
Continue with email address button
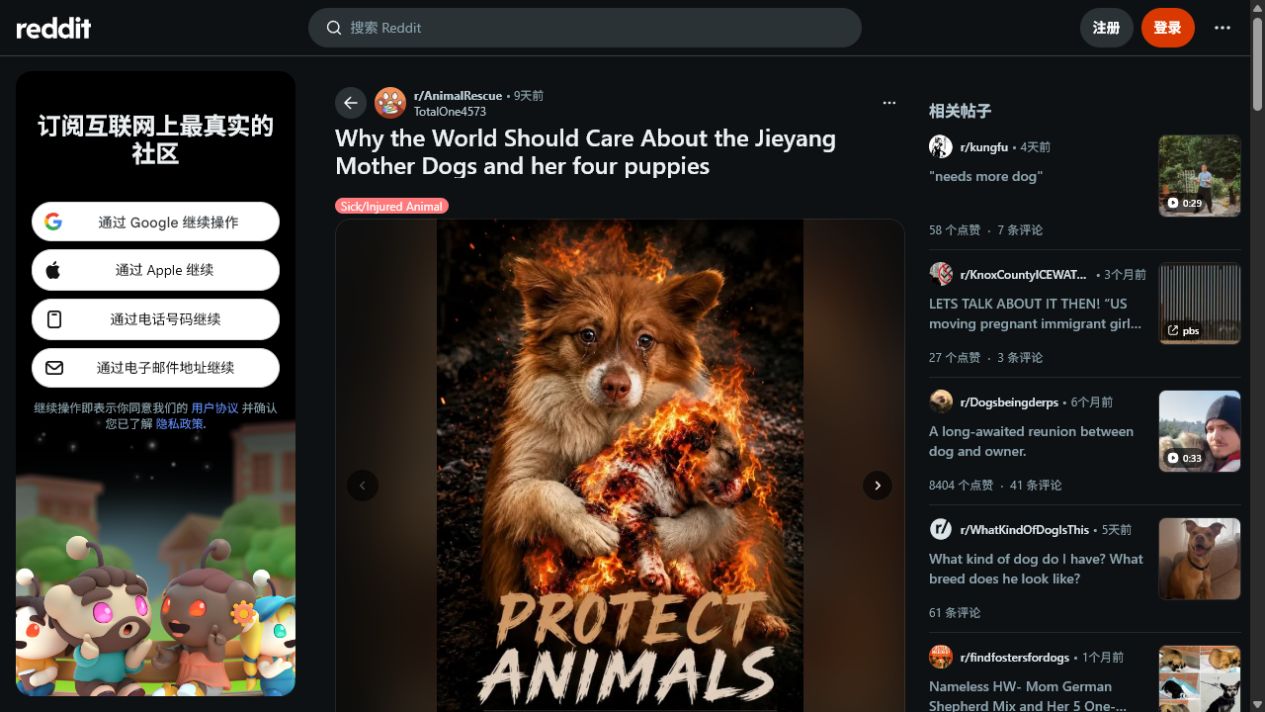155,368
